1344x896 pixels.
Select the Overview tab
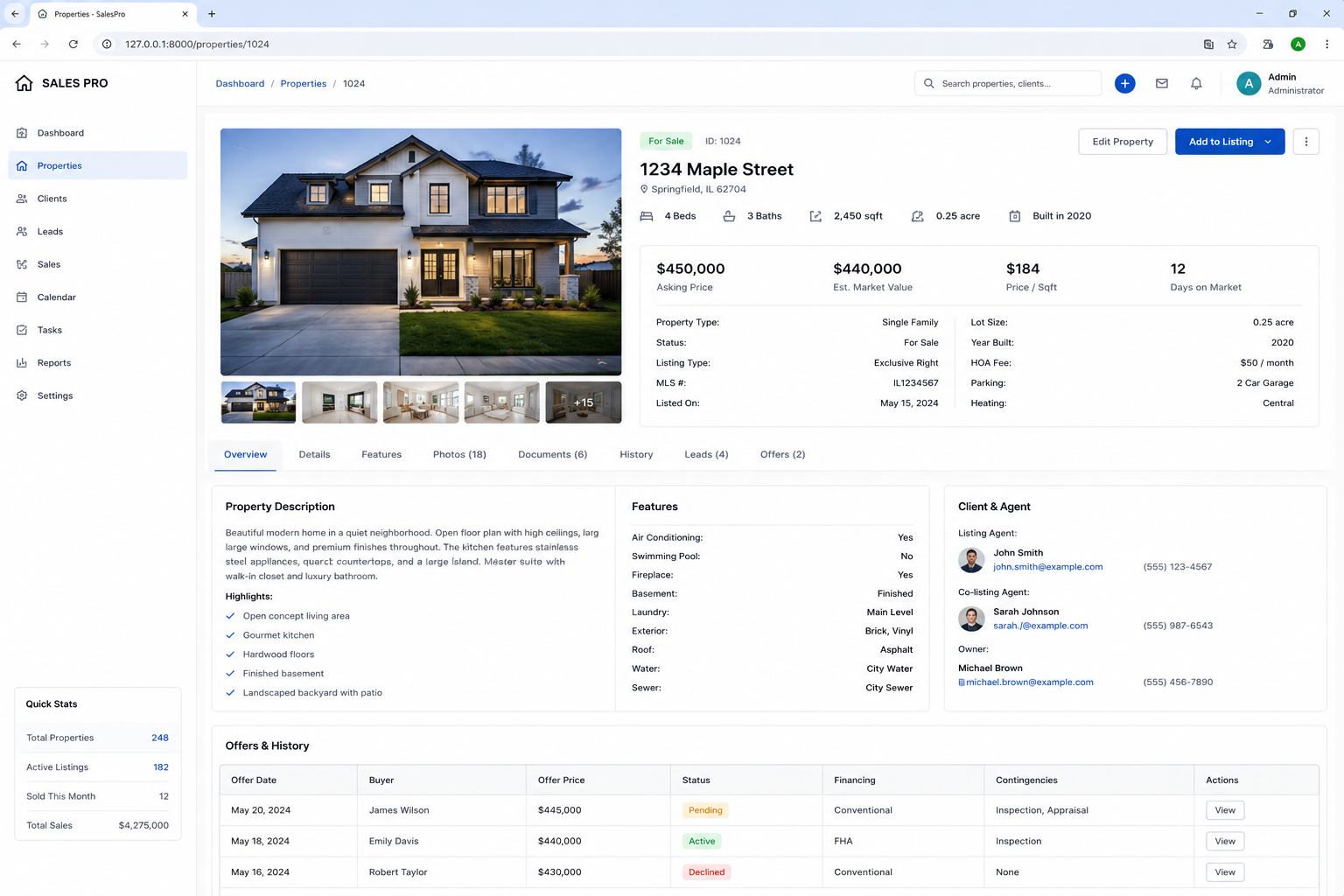(245, 454)
